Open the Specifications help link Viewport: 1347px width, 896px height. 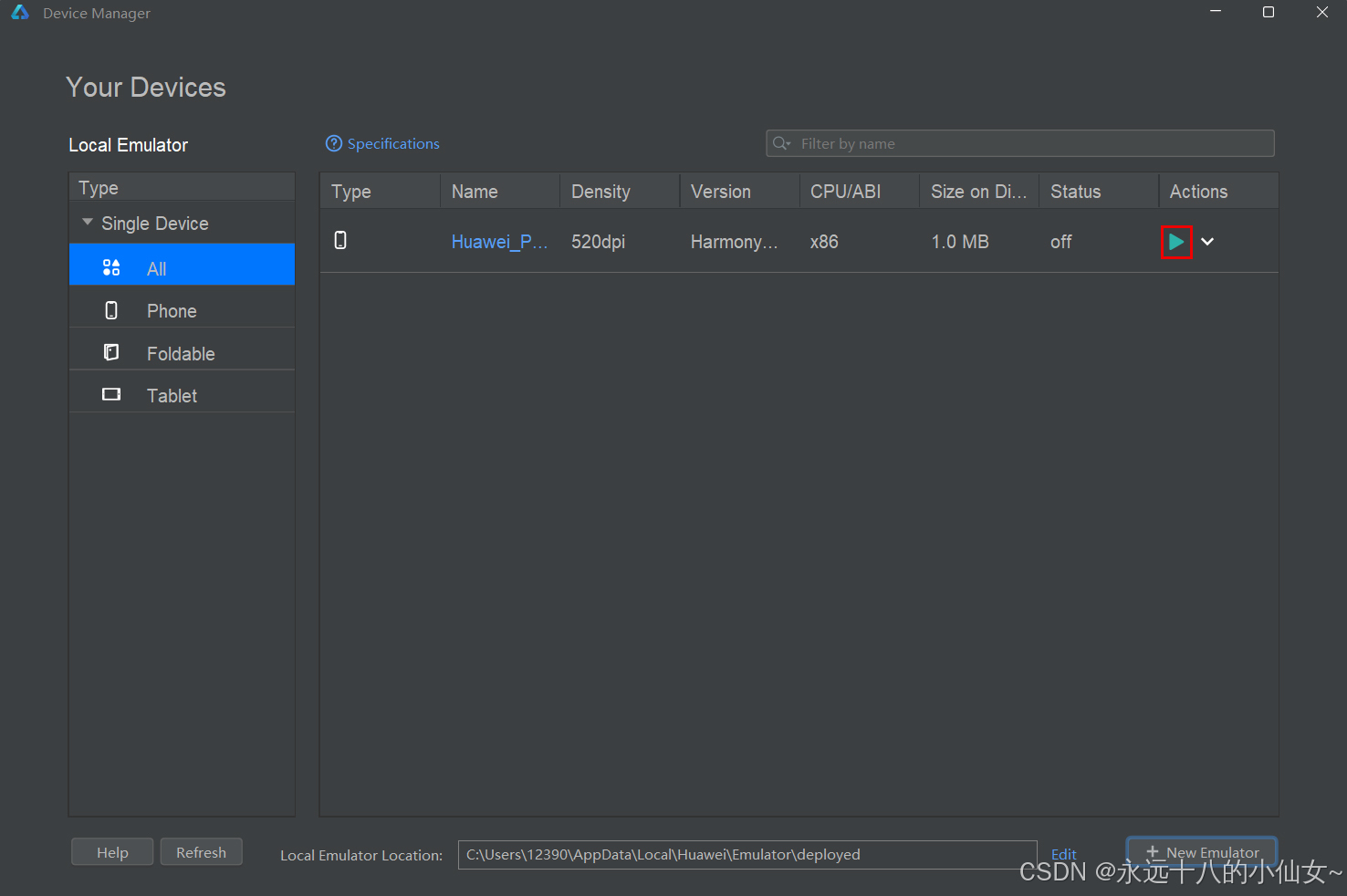(x=393, y=143)
